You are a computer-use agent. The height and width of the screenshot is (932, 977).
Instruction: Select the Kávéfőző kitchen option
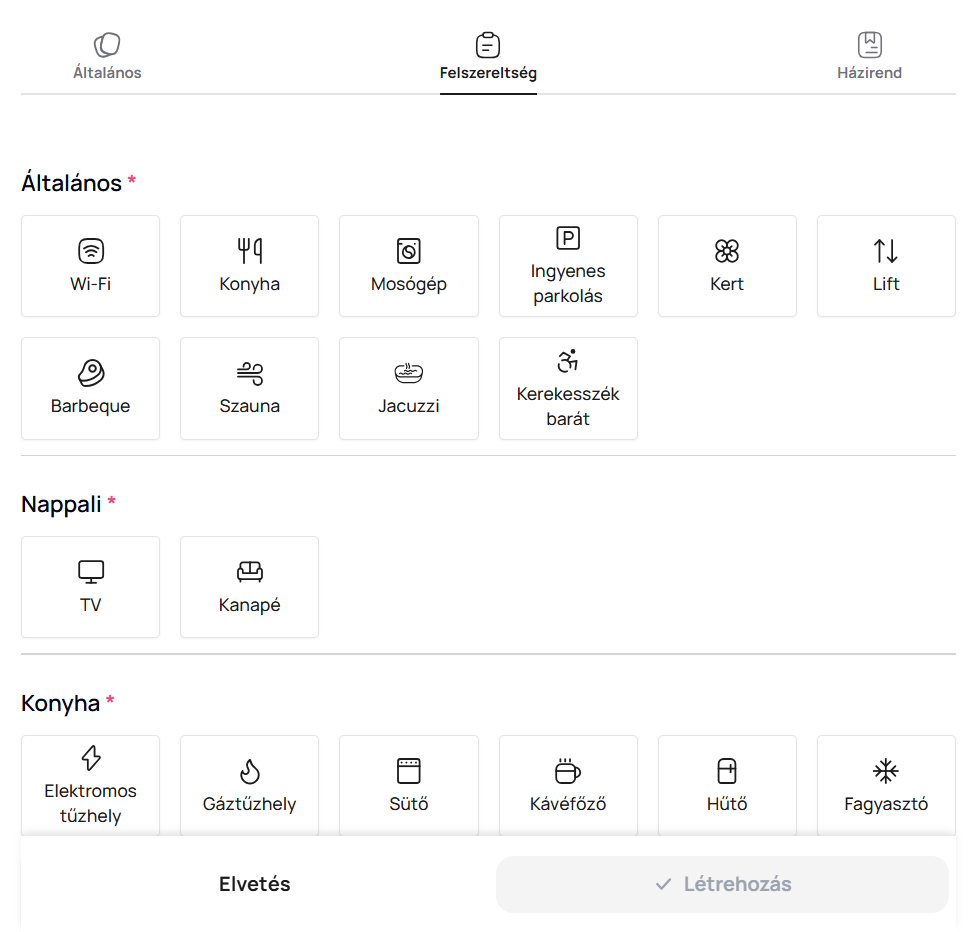(x=568, y=786)
